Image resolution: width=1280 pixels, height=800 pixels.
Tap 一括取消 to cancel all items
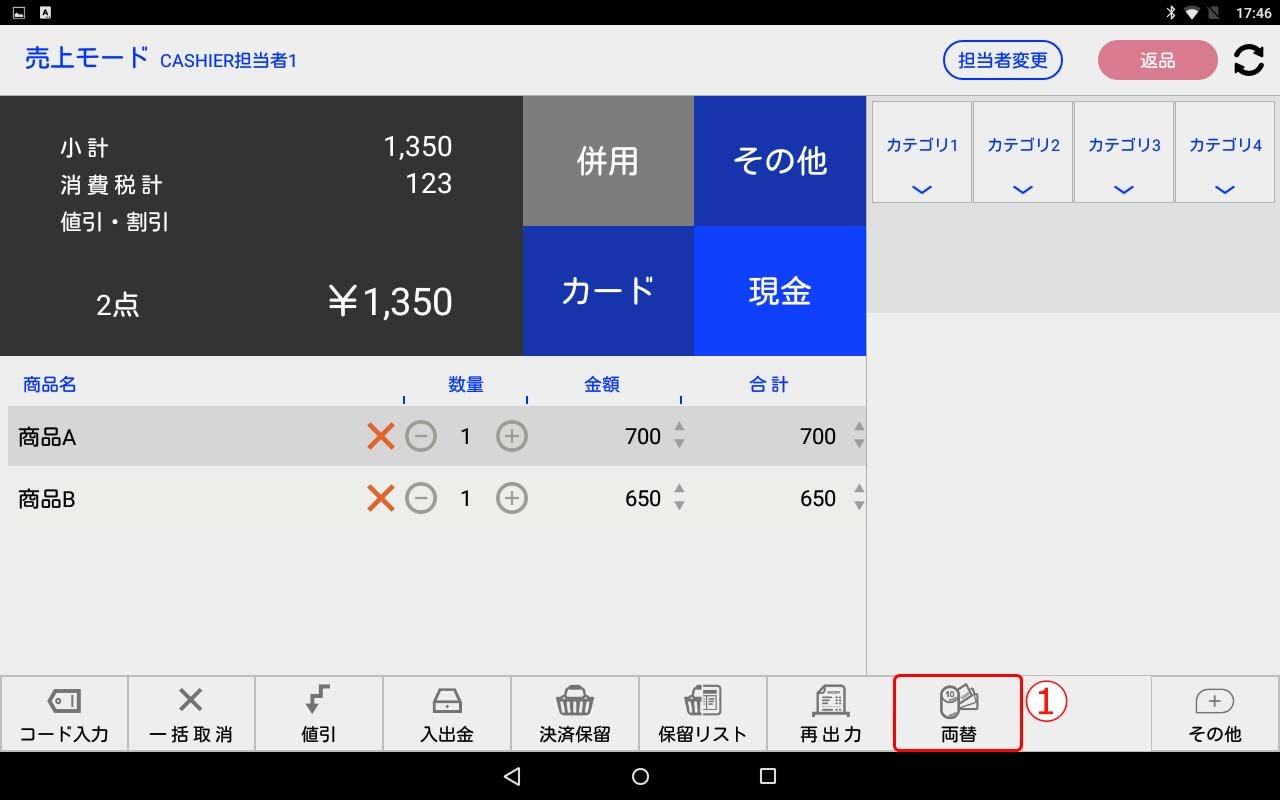click(191, 714)
